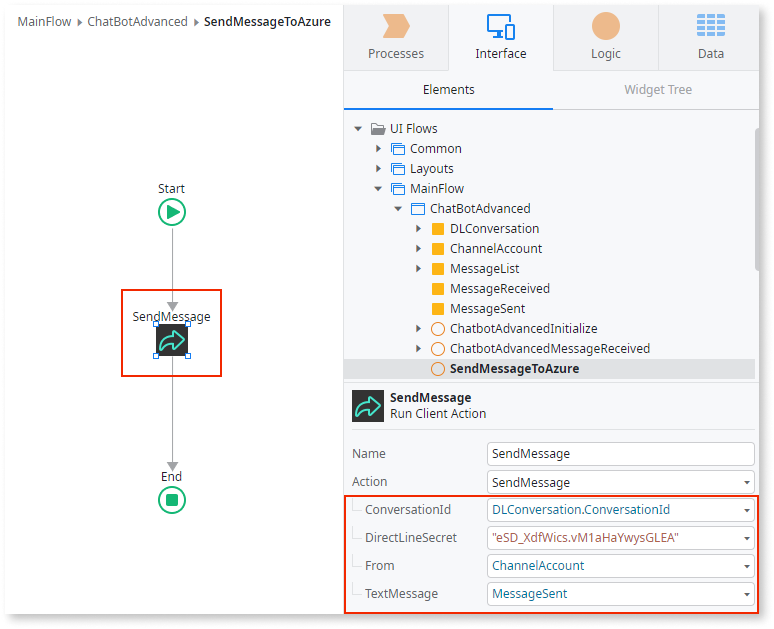The width and height of the screenshot is (774, 629).
Task: Open the Logic tab
Action: pos(606,38)
